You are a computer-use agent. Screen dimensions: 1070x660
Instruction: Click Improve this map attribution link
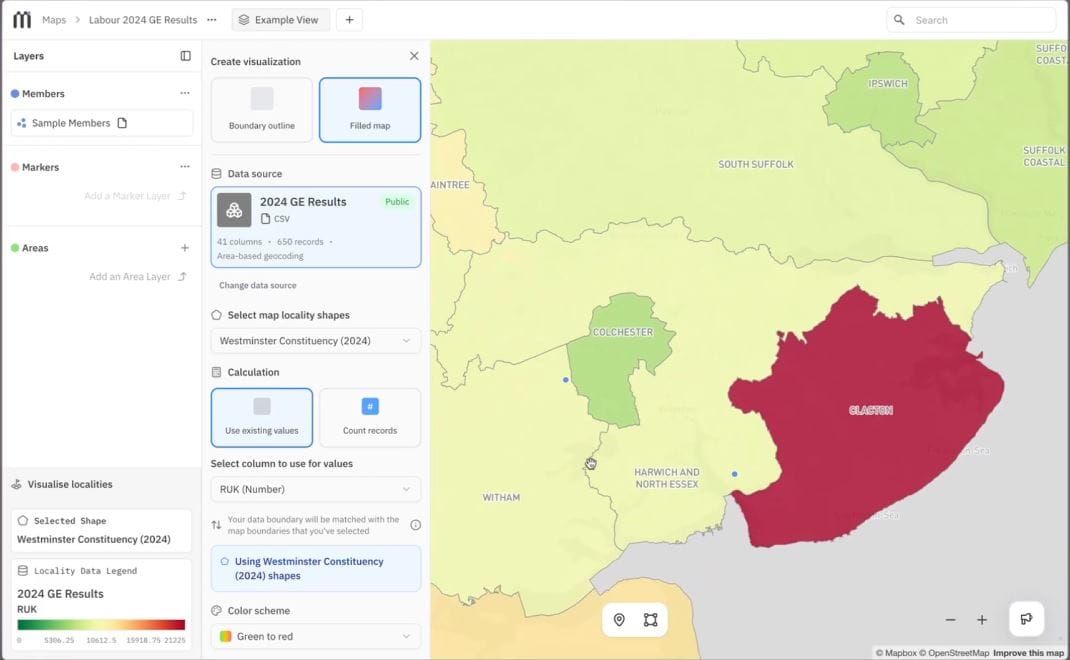point(1027,652)
